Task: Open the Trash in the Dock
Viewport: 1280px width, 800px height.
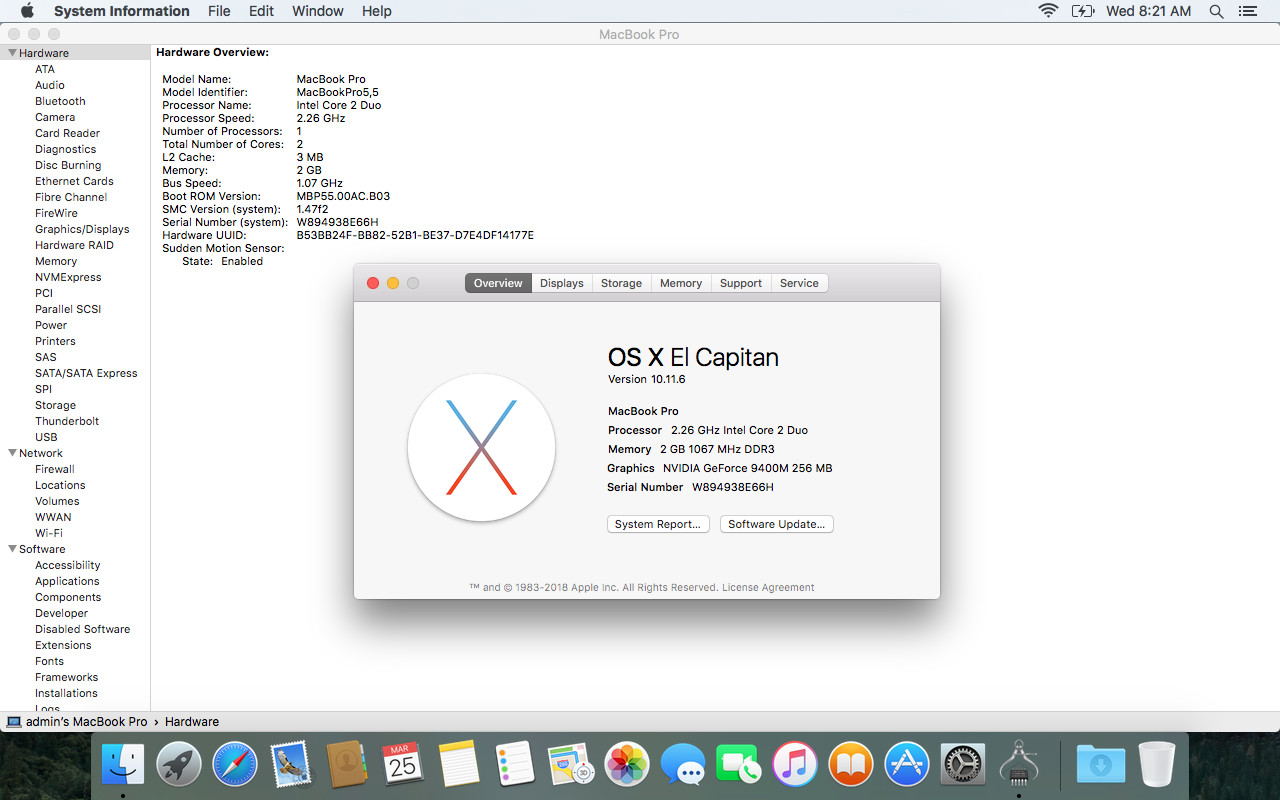Action: point(1156,765)
